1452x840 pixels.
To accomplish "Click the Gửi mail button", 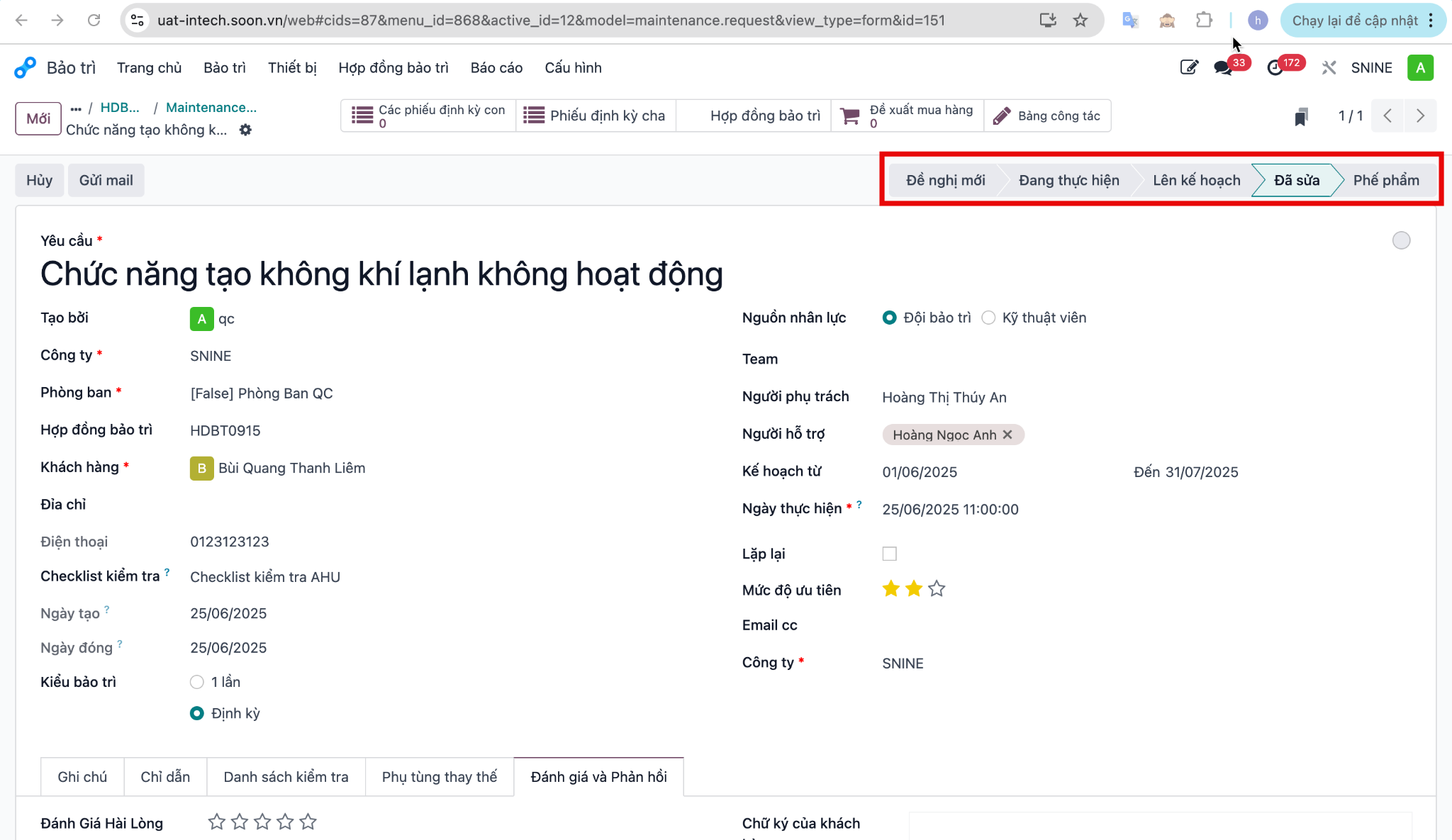I will [x=106, y=180].
